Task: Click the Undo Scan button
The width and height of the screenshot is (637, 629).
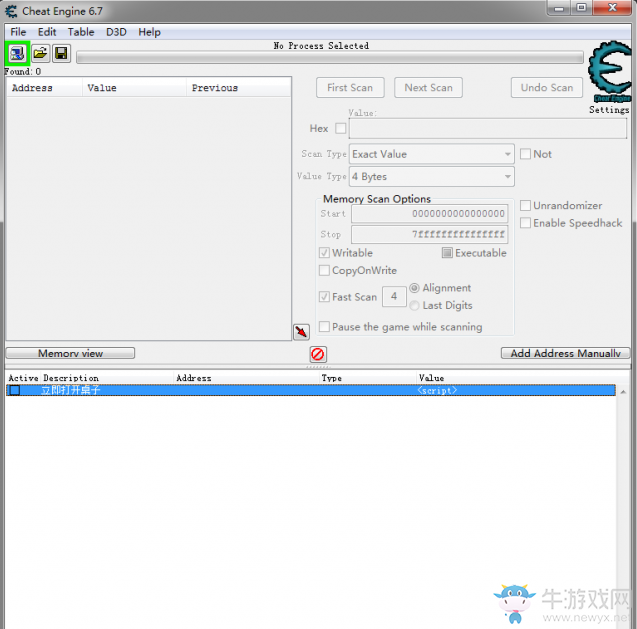Action: click(x=546, y=88)
